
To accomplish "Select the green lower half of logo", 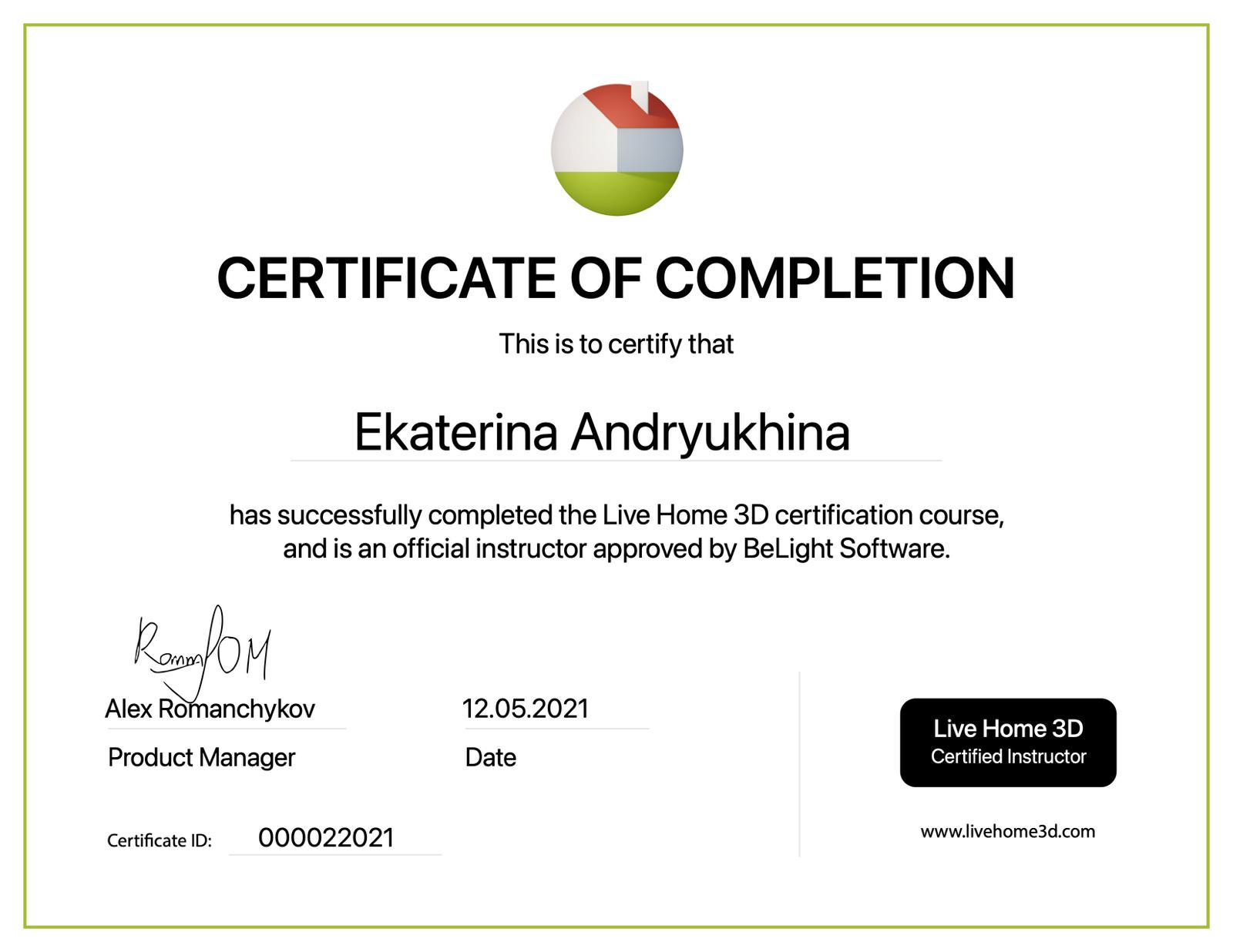I will click(x=616, y=193).
